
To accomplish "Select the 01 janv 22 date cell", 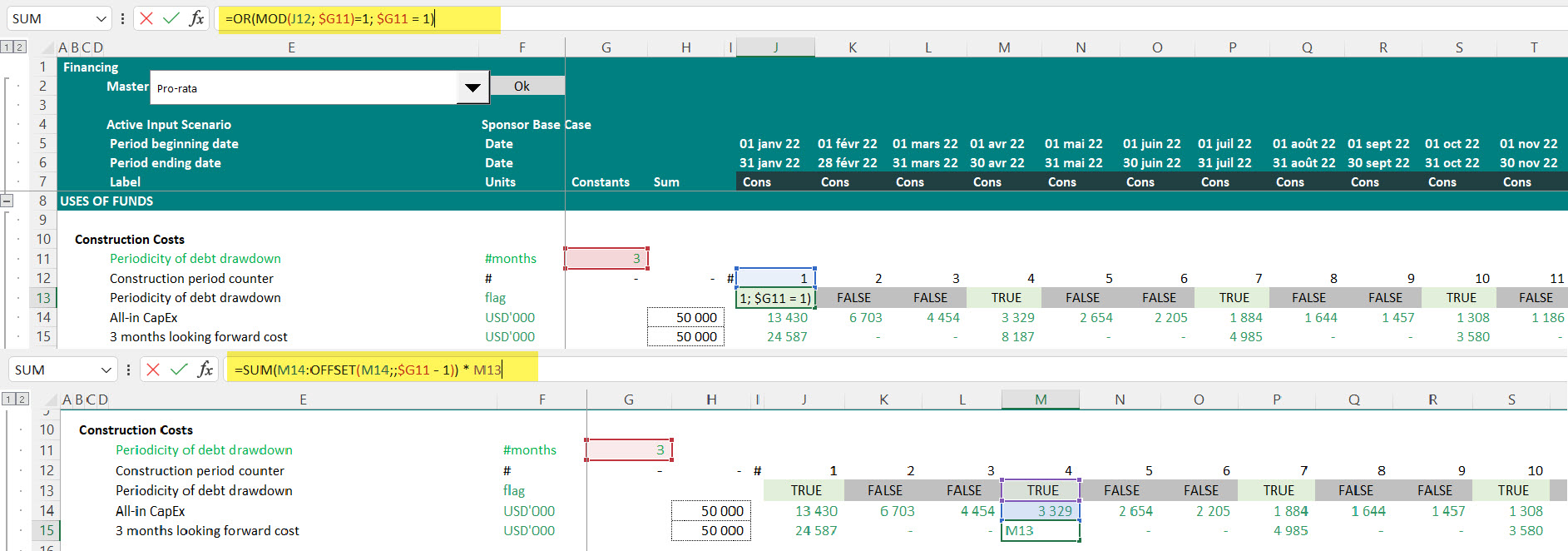I will 769,143.
